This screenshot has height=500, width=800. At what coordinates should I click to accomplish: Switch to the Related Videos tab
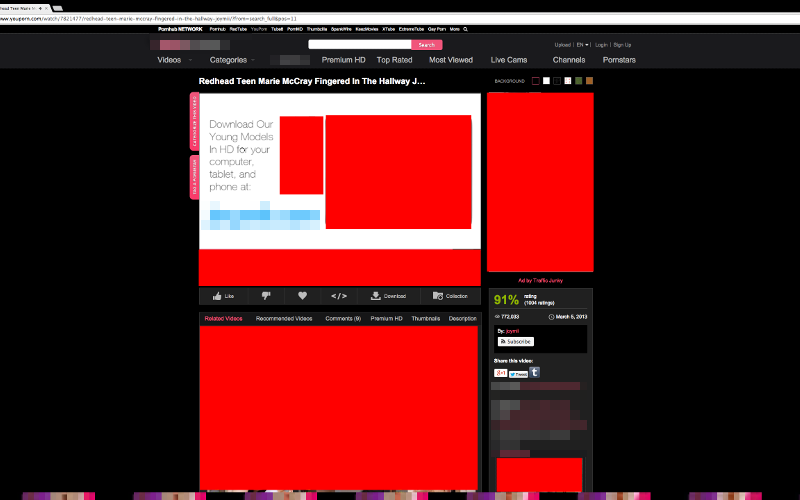tap(223, 318)
